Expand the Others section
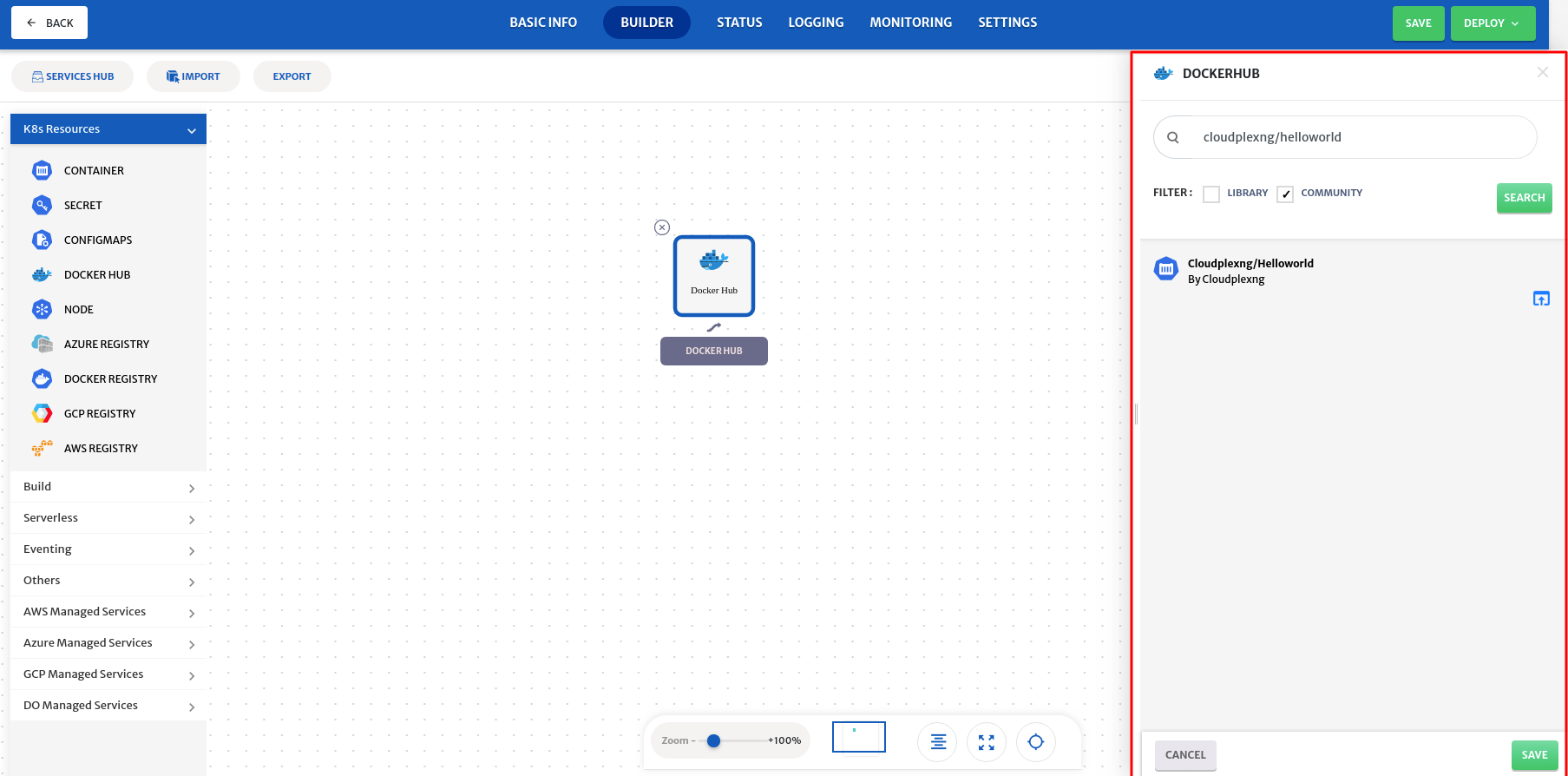The height and width of the screenshot is (776, 1568). 108,581
